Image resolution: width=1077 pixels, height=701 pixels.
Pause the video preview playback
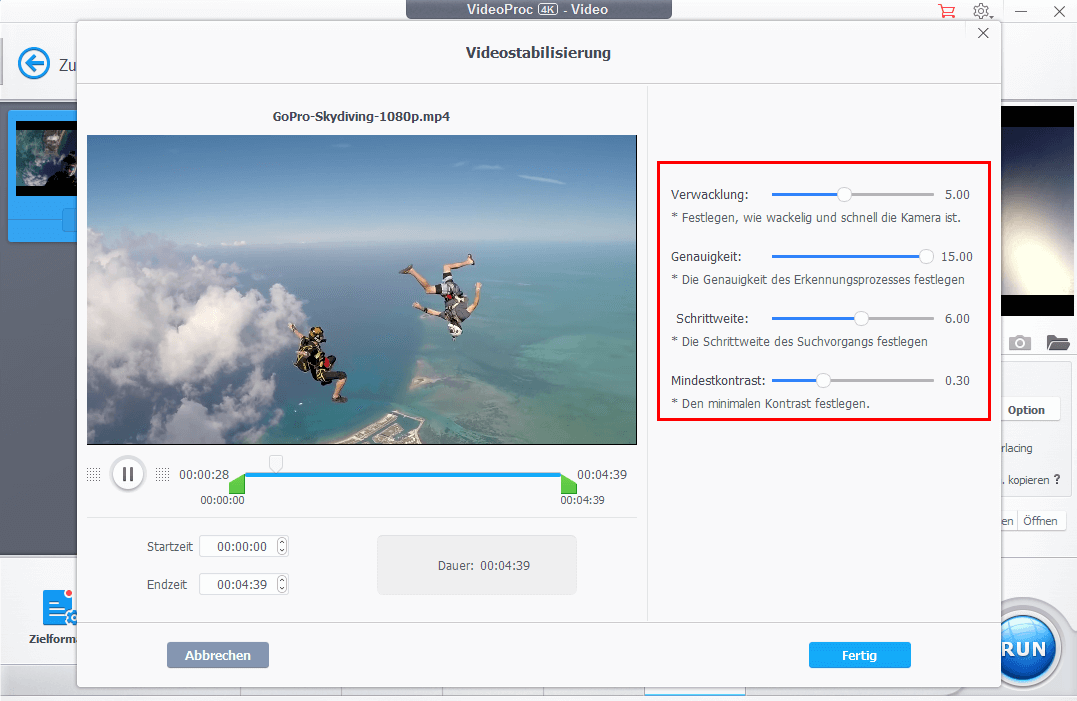pos(128,474)
